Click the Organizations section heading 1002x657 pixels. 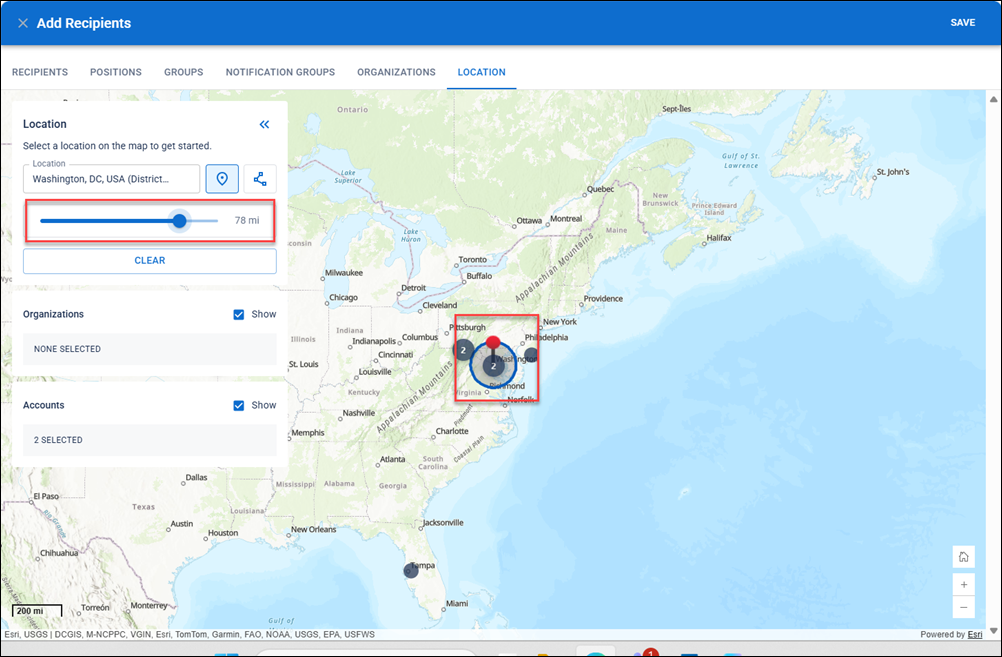point(53,314)
